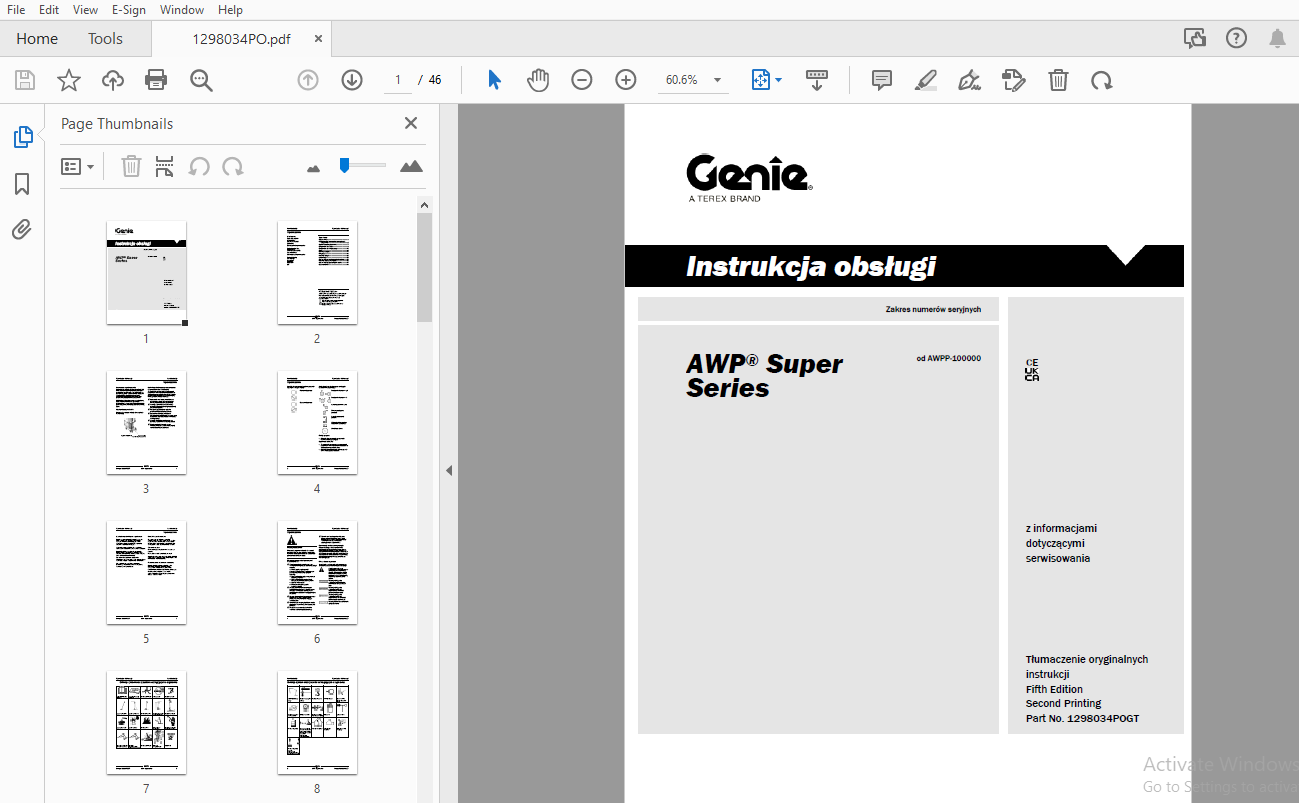Click the 'Instrukcja obsługi' heading

811,266
